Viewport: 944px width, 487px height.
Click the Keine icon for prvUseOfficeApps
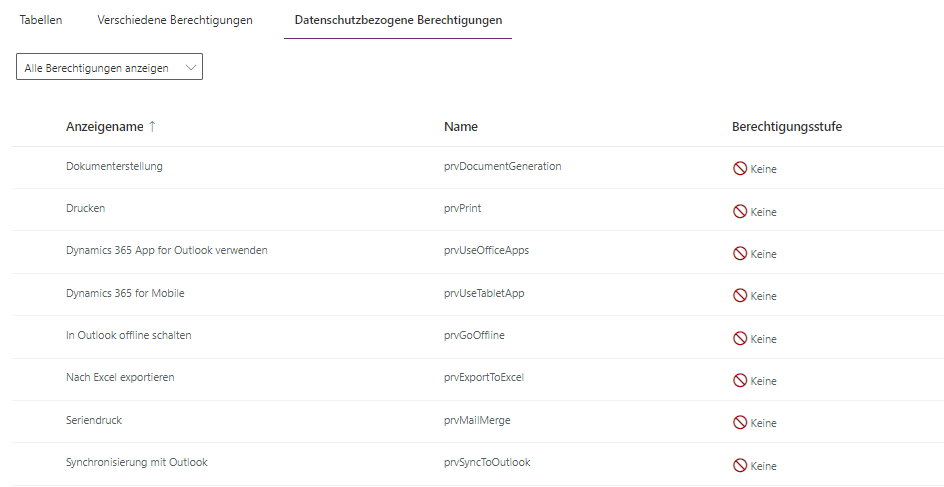[740, 254]
